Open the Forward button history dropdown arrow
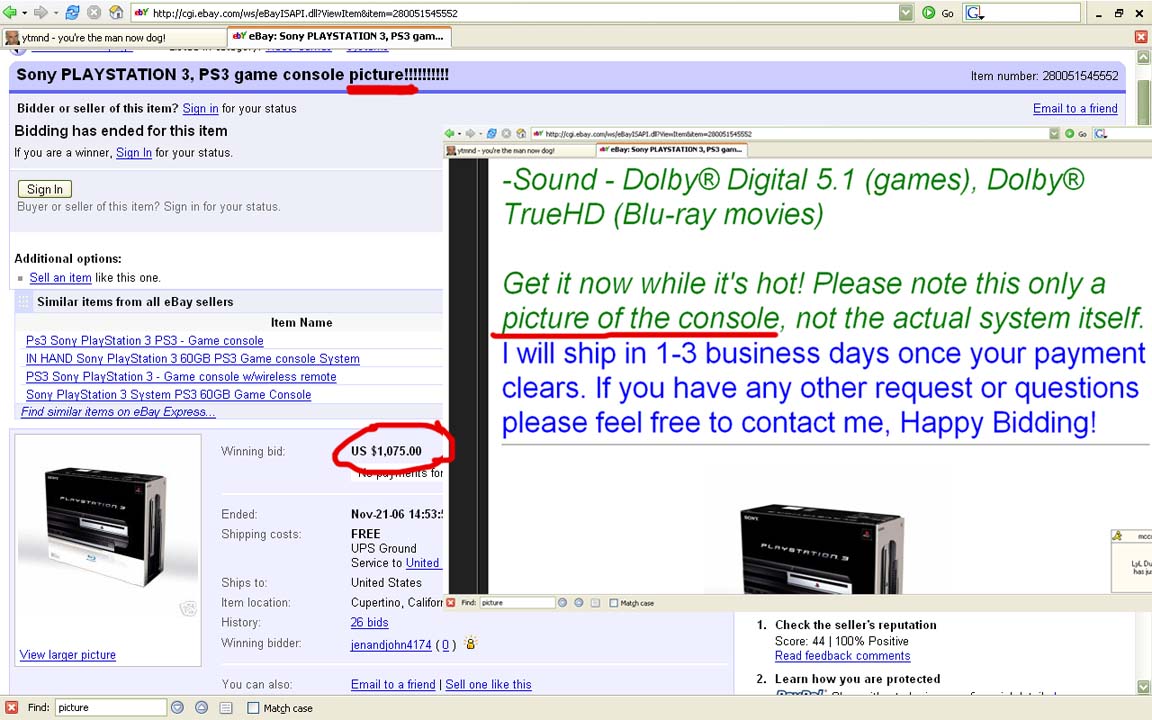1152x720 pixels. [54, 12]
